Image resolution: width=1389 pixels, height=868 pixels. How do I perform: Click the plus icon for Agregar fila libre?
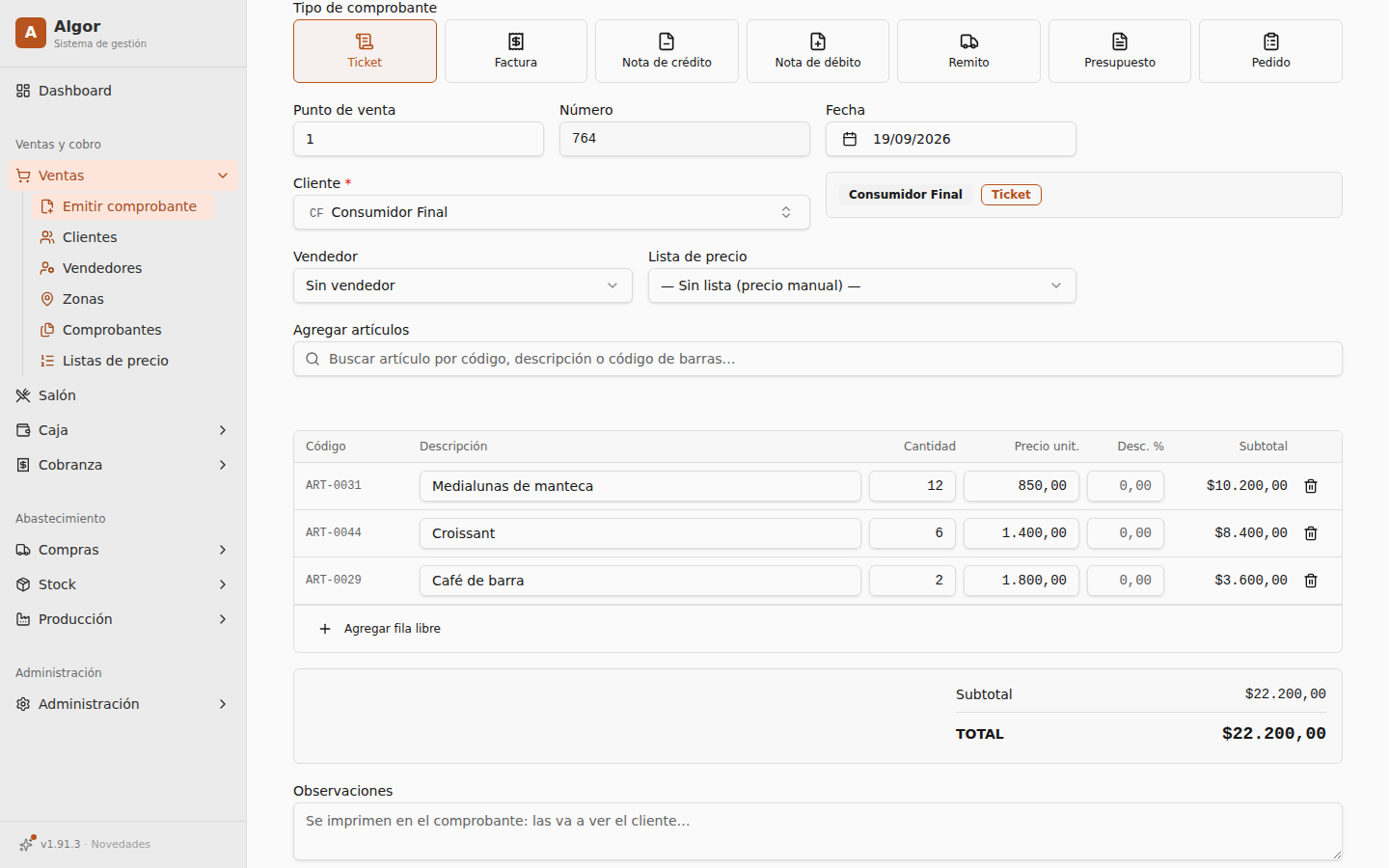point(325,629)
